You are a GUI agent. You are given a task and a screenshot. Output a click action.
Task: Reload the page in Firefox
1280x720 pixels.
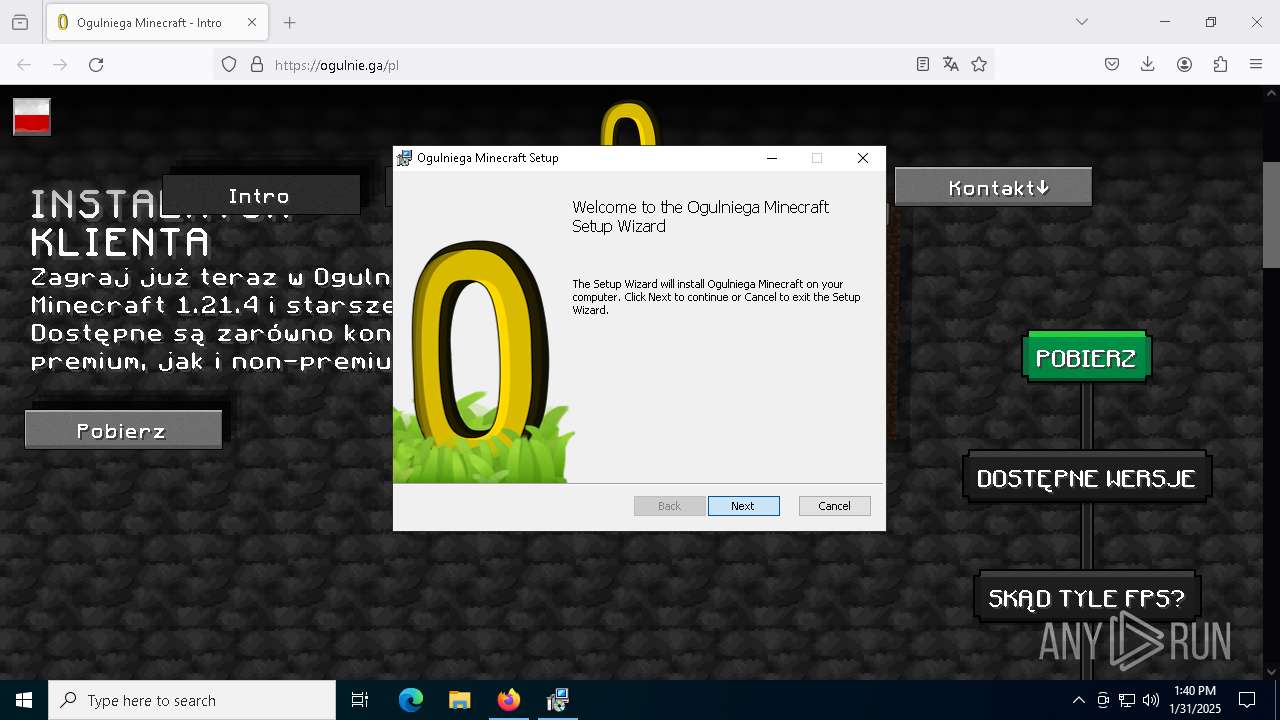tap(96, 64)
